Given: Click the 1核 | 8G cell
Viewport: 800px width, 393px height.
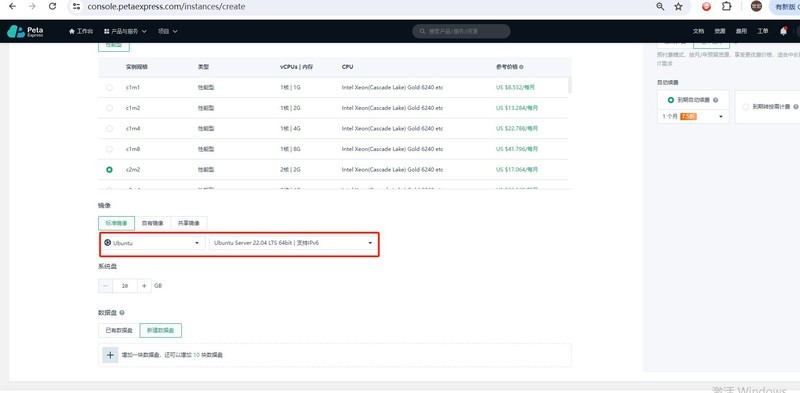Looking at the screenshot, I should (x=289, y=149).
